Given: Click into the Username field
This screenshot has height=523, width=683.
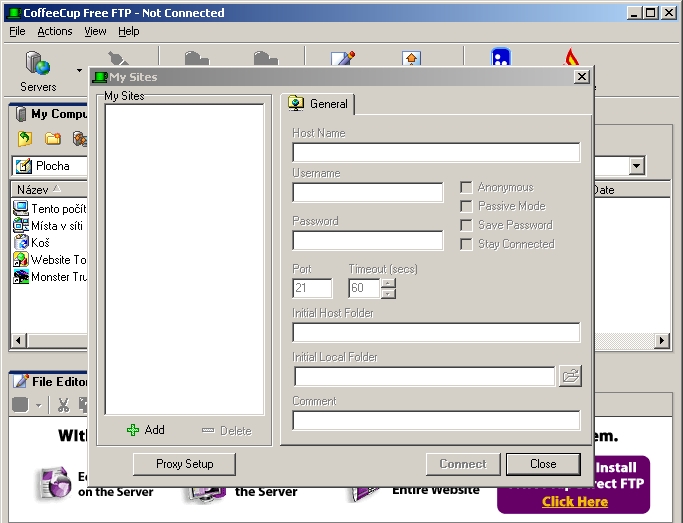Looking at the screenshot, I should (368, 192).
